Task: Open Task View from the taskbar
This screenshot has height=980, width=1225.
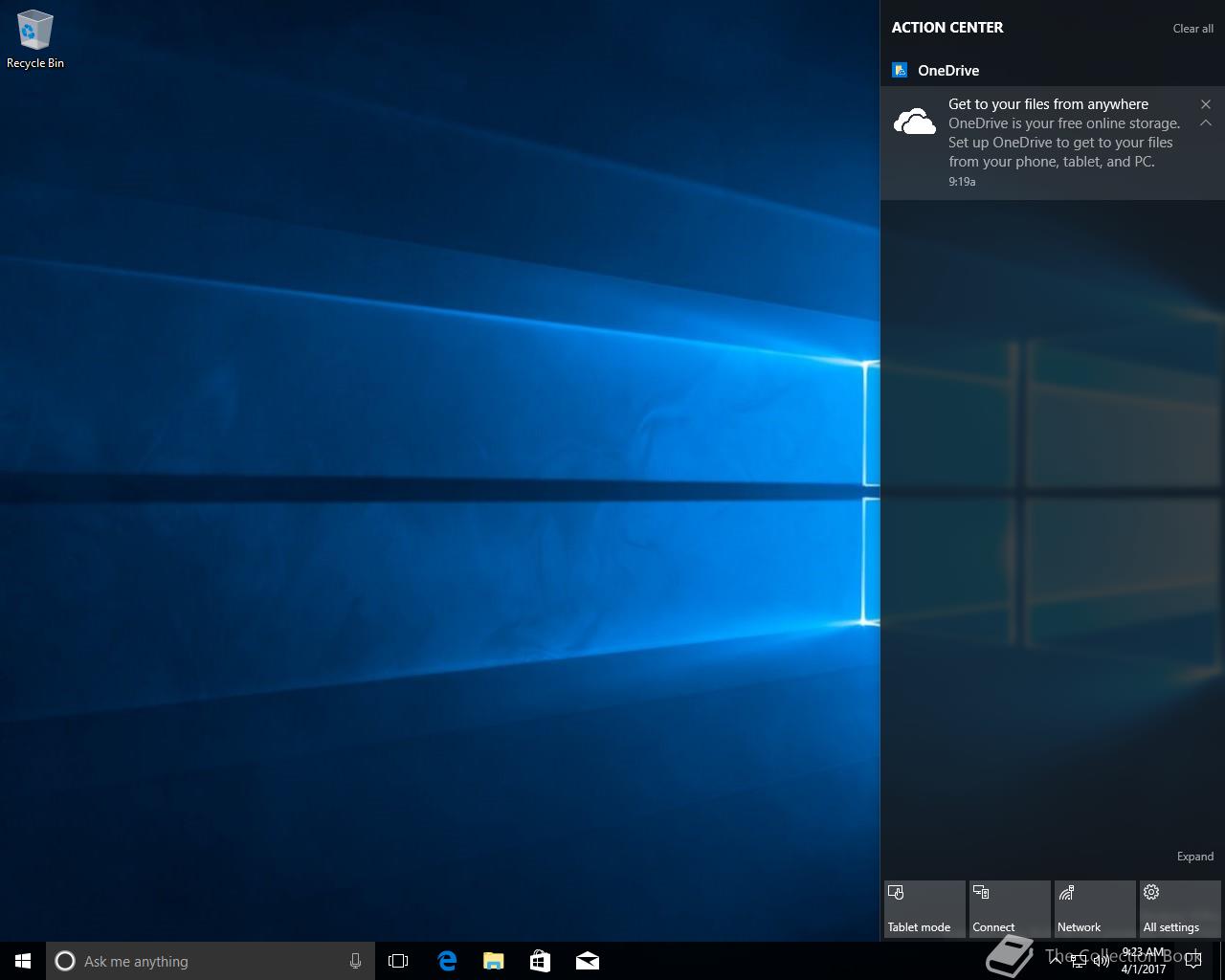Action: 398,961
